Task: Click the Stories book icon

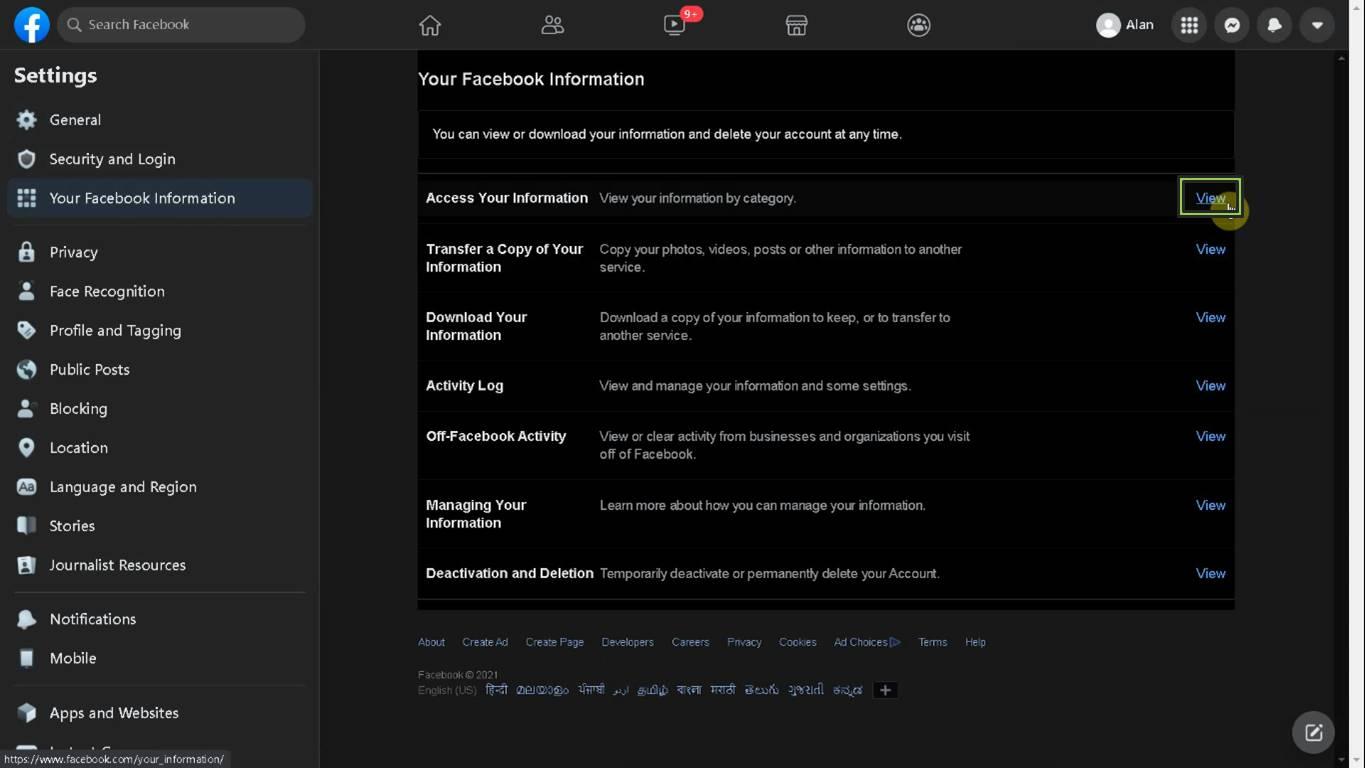Action: click(27, 526)
